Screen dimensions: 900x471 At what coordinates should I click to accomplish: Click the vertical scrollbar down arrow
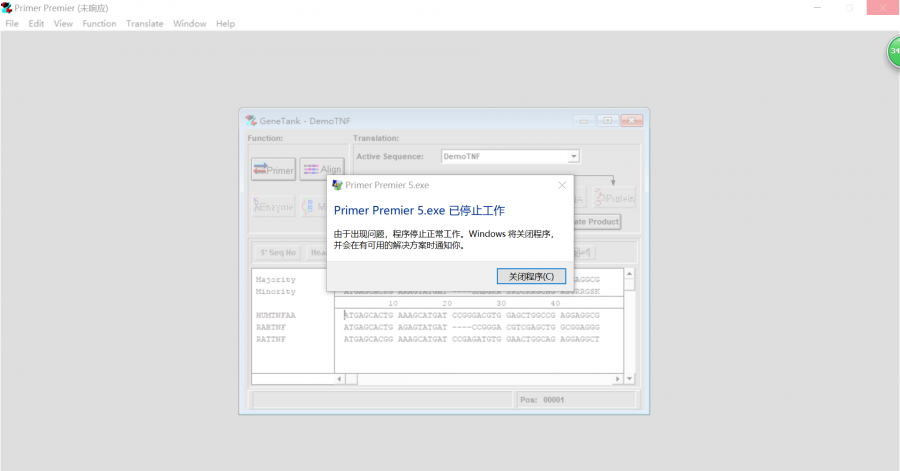(x=630, y=379)
